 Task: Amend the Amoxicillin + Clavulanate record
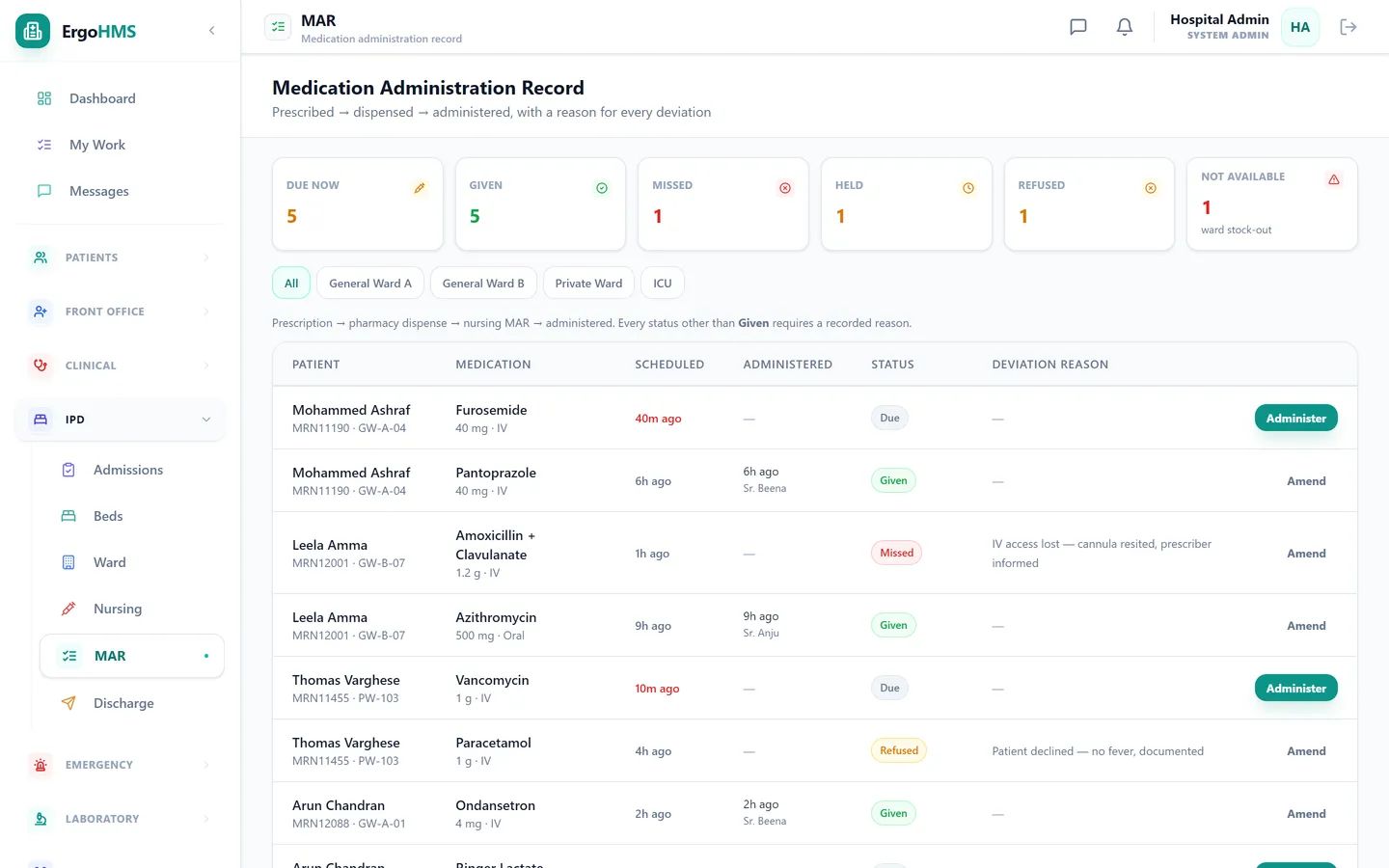point(1306,554)
